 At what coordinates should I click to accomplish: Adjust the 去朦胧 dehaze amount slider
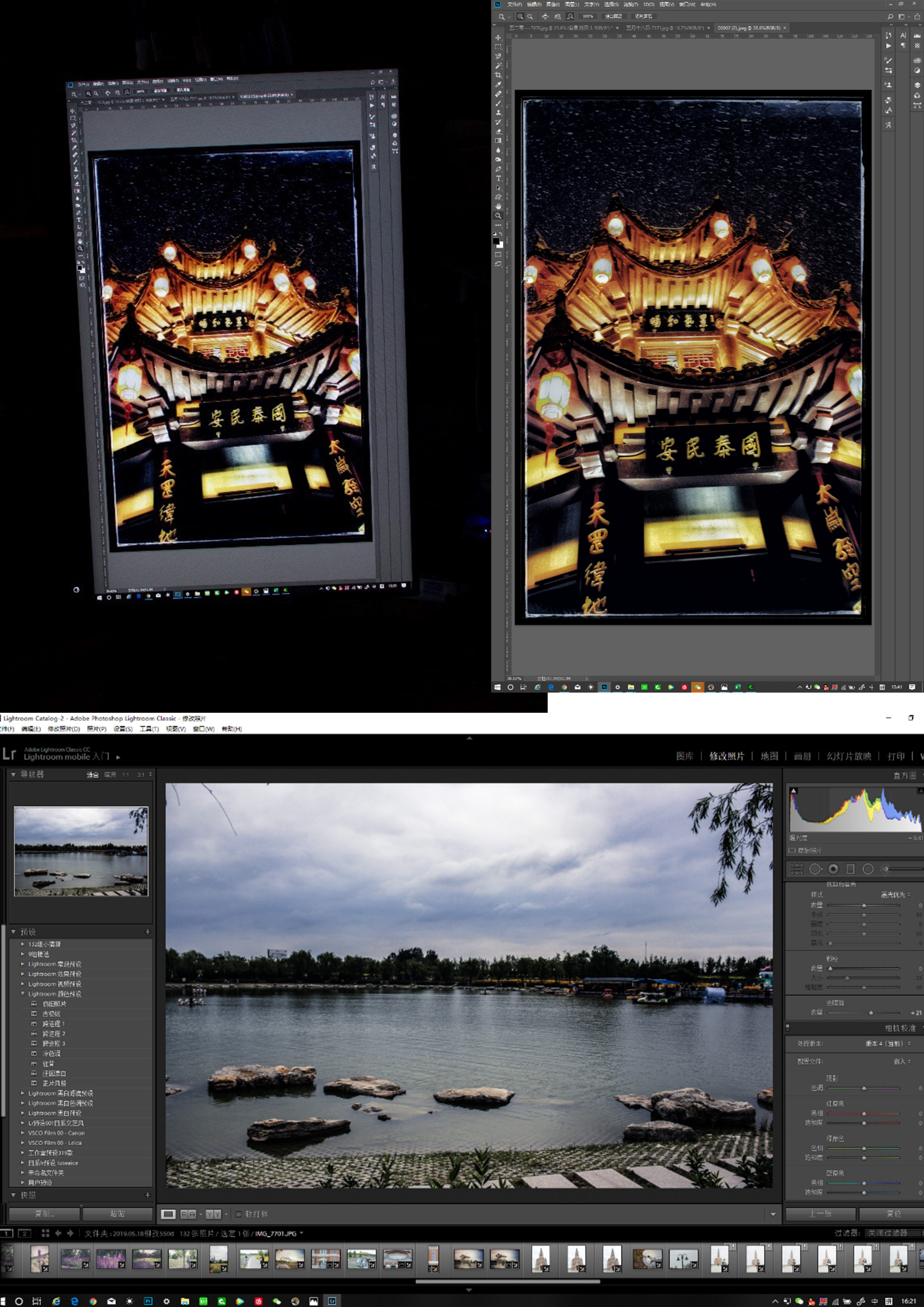click(x=870, y=1013)
